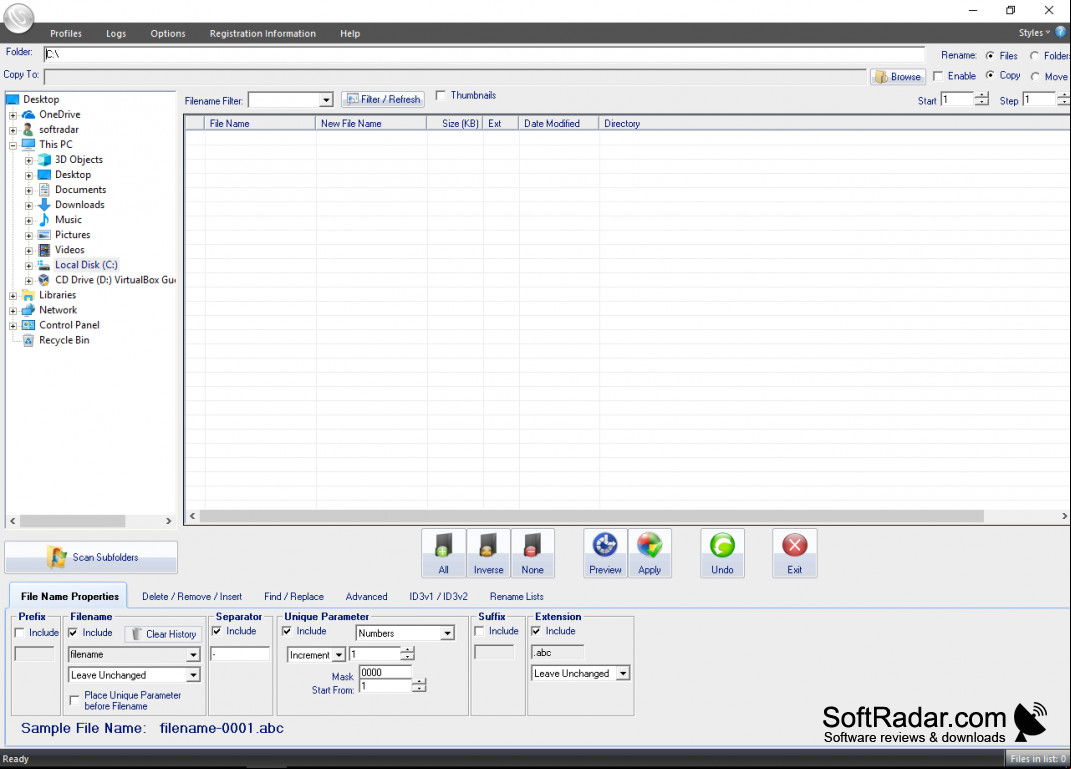The width and height of the screenshot is (1071, 769).
Task: Open the Logs menu
Action: coord(116,33)
